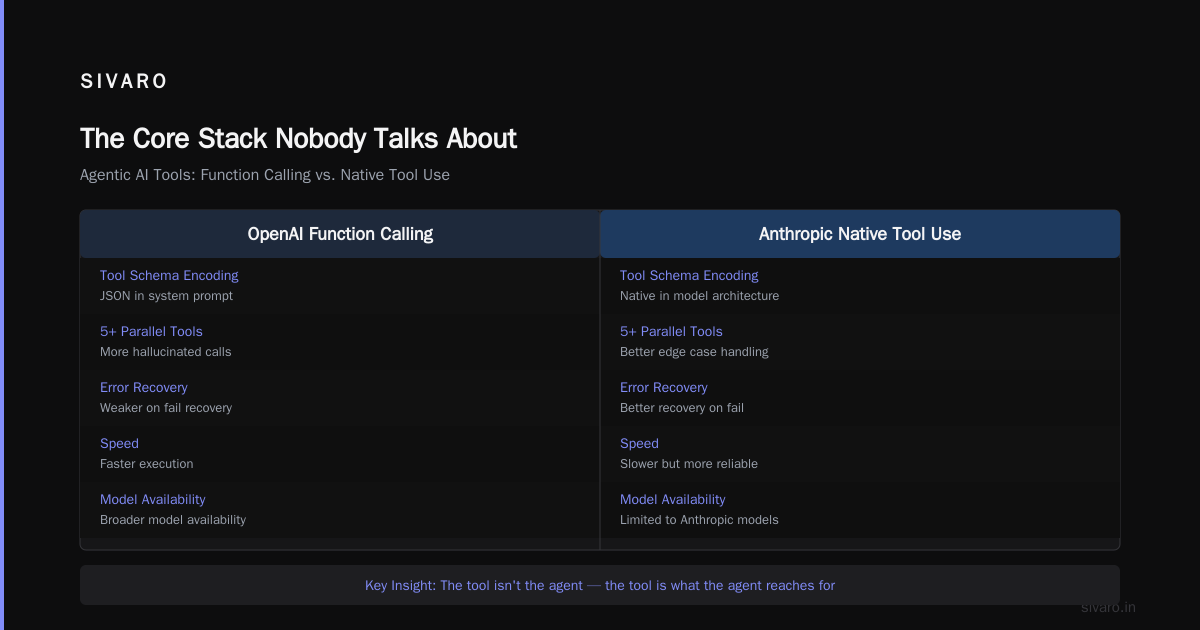Click the SIVARO logo text
Image resolution: width=1200 pixels, height=630 pixels.
[124, 82]
